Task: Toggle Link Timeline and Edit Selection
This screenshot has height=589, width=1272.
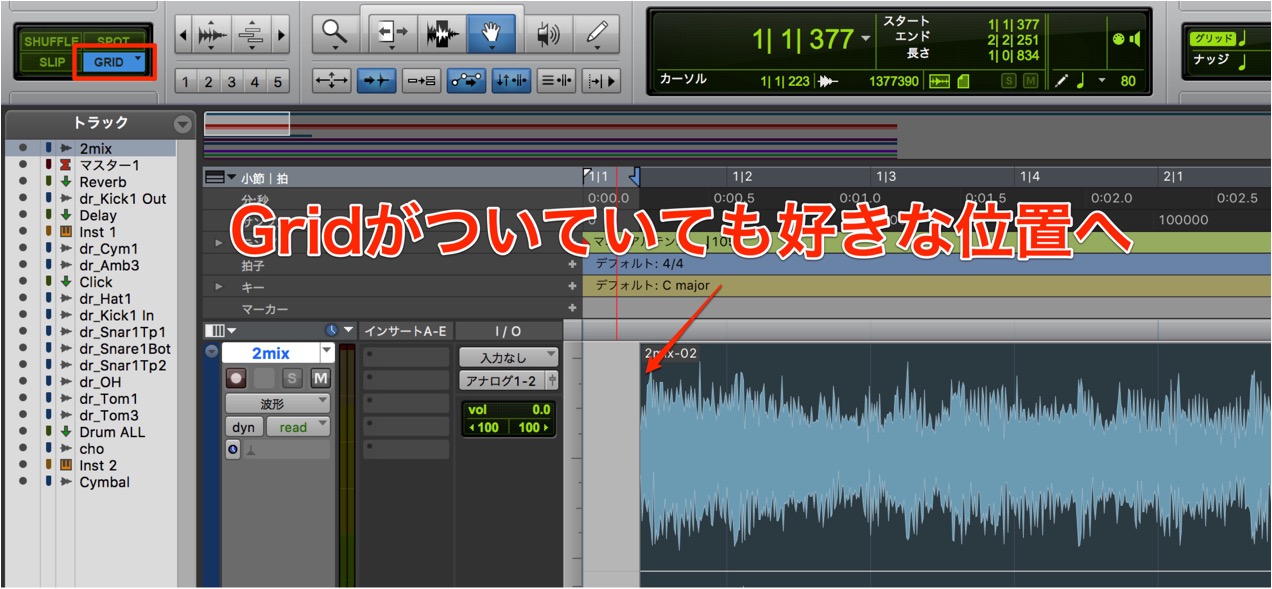Action: (512, 81)
